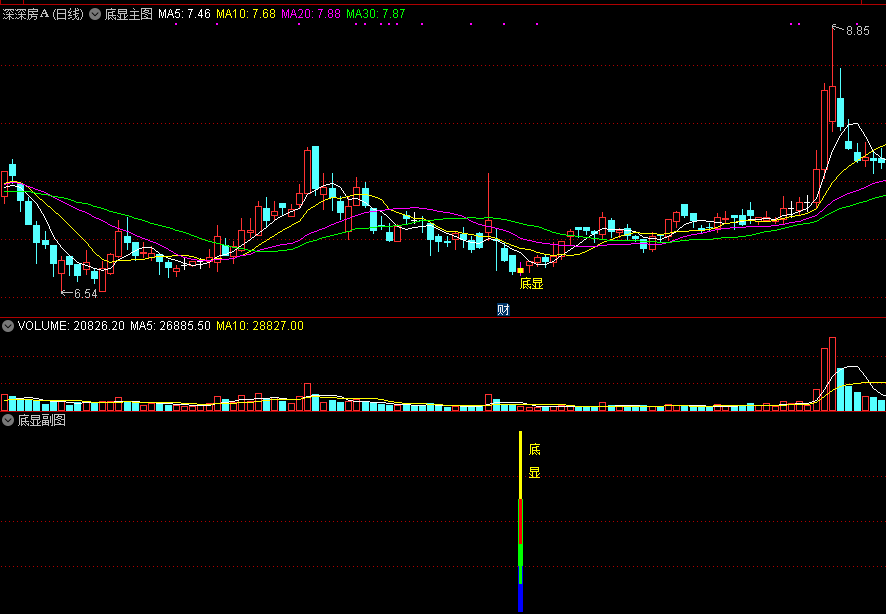The image size is (886, 614).
Task: Click the yellow 底显 signal marker on main chart
Action: (531, 284)
